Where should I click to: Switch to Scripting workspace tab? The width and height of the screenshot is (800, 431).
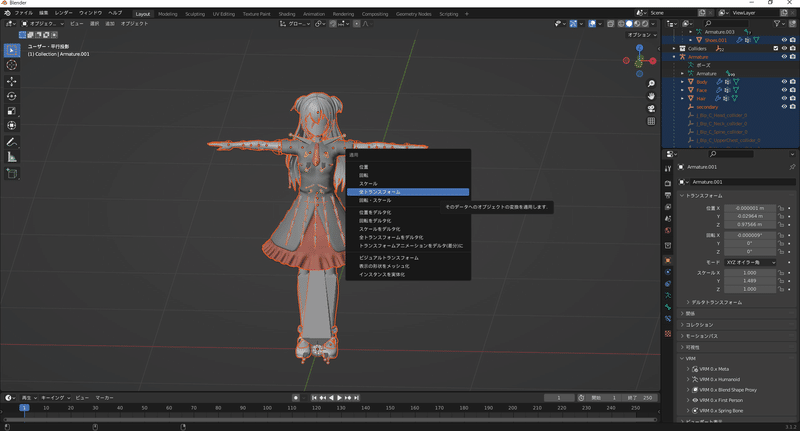coord(448,14)
